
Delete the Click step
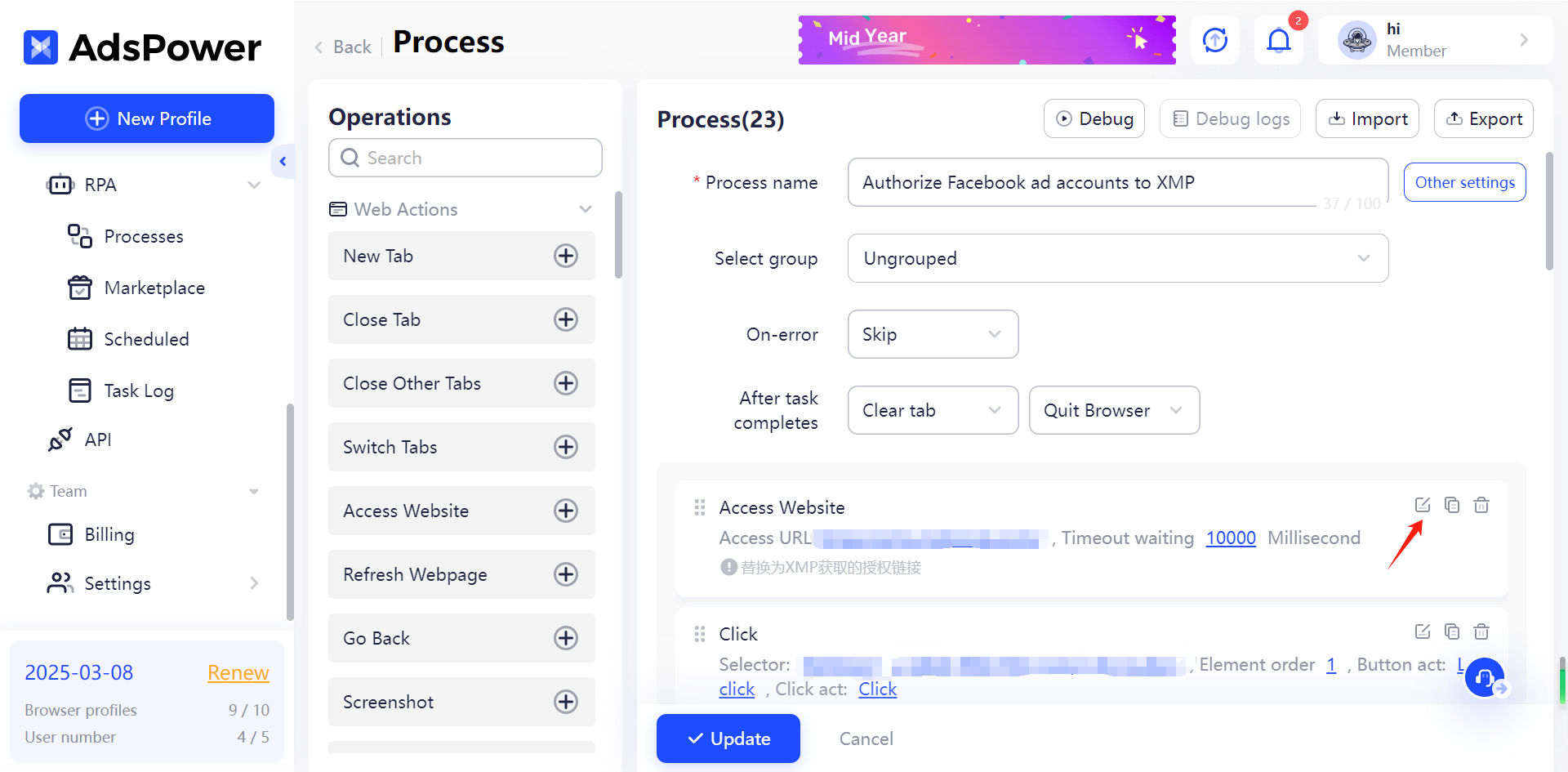tap(1481, 631)
